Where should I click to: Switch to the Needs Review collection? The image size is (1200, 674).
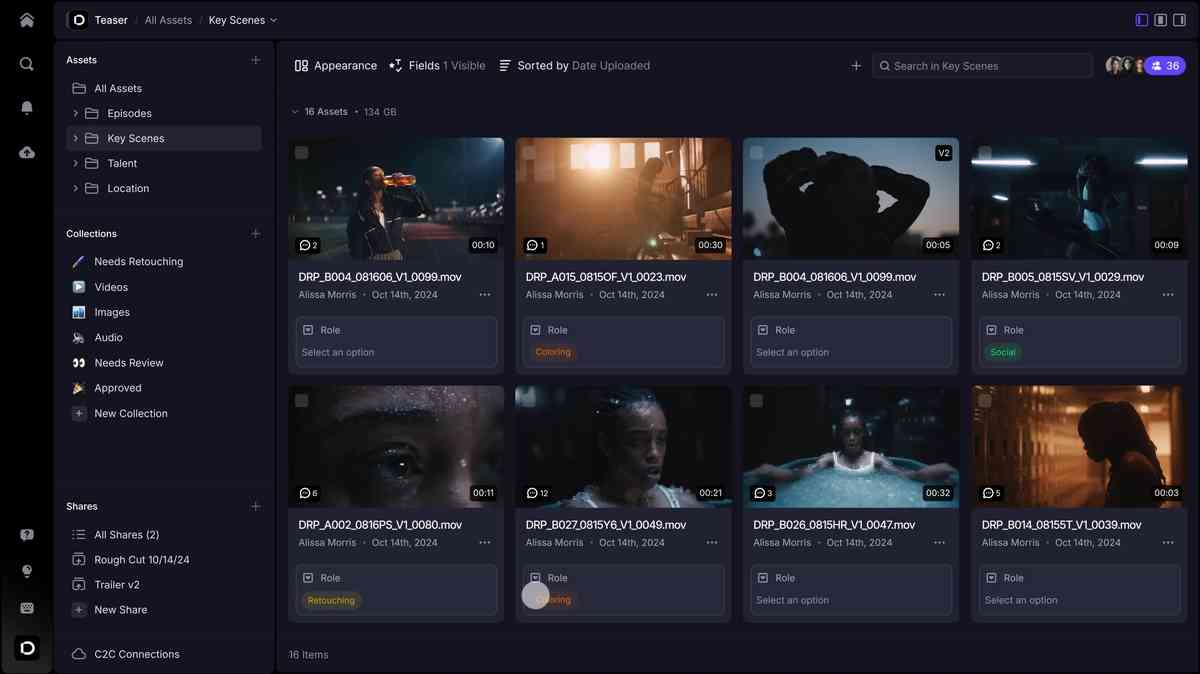click(128, 362)
